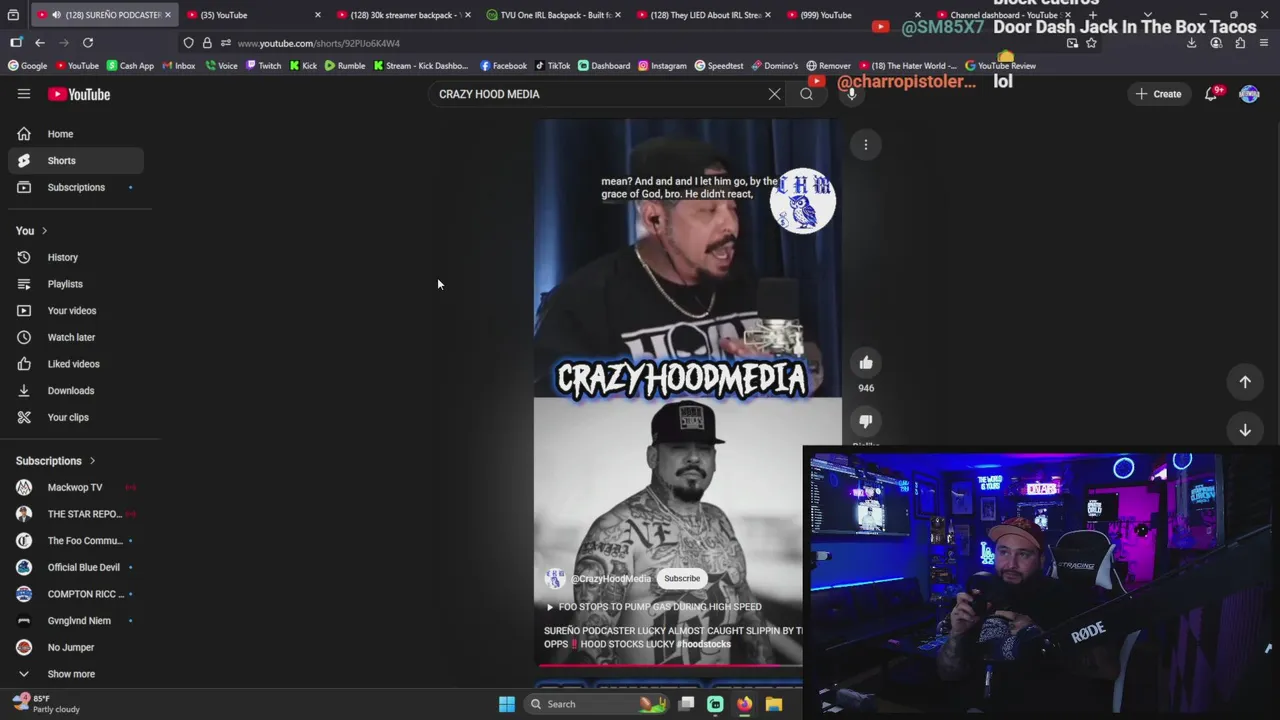Open the TikTok bookmark

click(x=553, y=66)
